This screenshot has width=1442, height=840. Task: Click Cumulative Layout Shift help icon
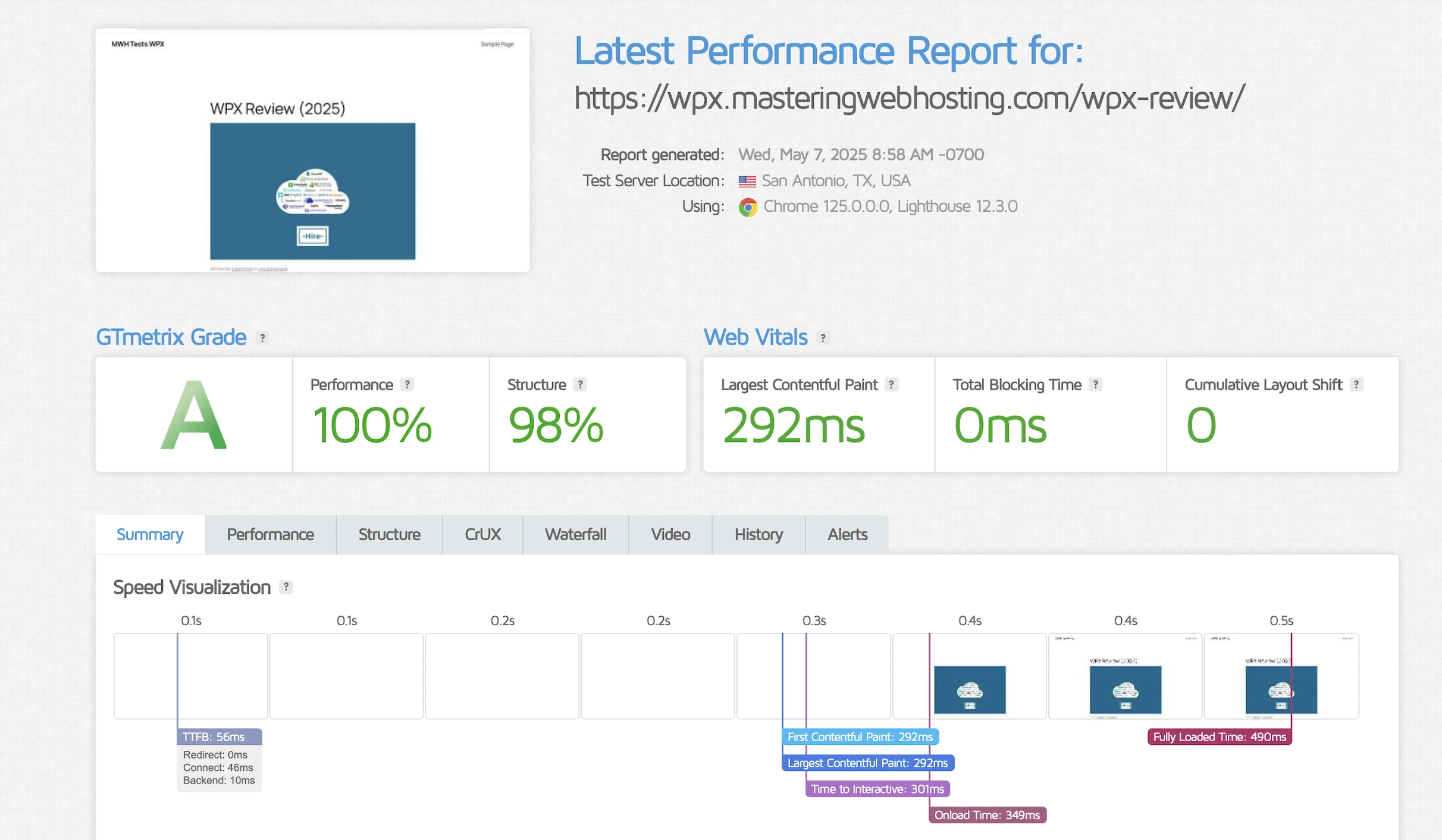tap(1356, 385)
